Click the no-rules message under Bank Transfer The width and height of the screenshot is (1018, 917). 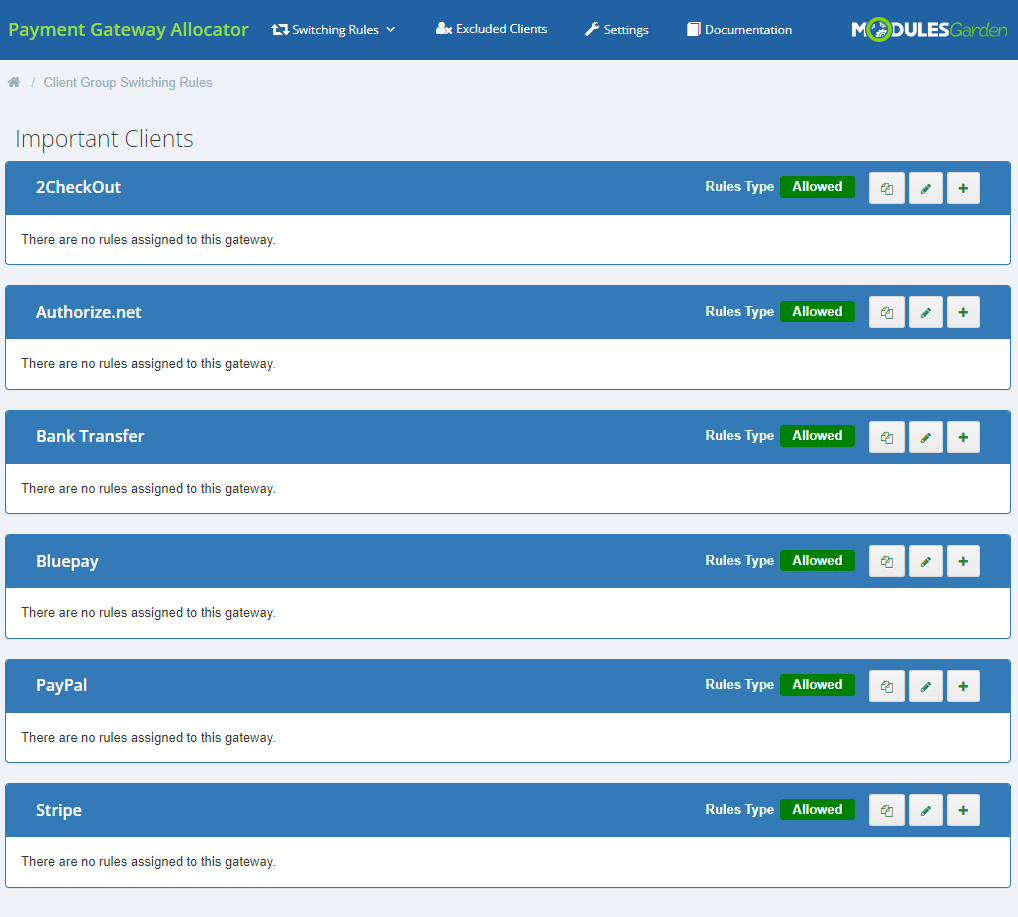point(148,488)
